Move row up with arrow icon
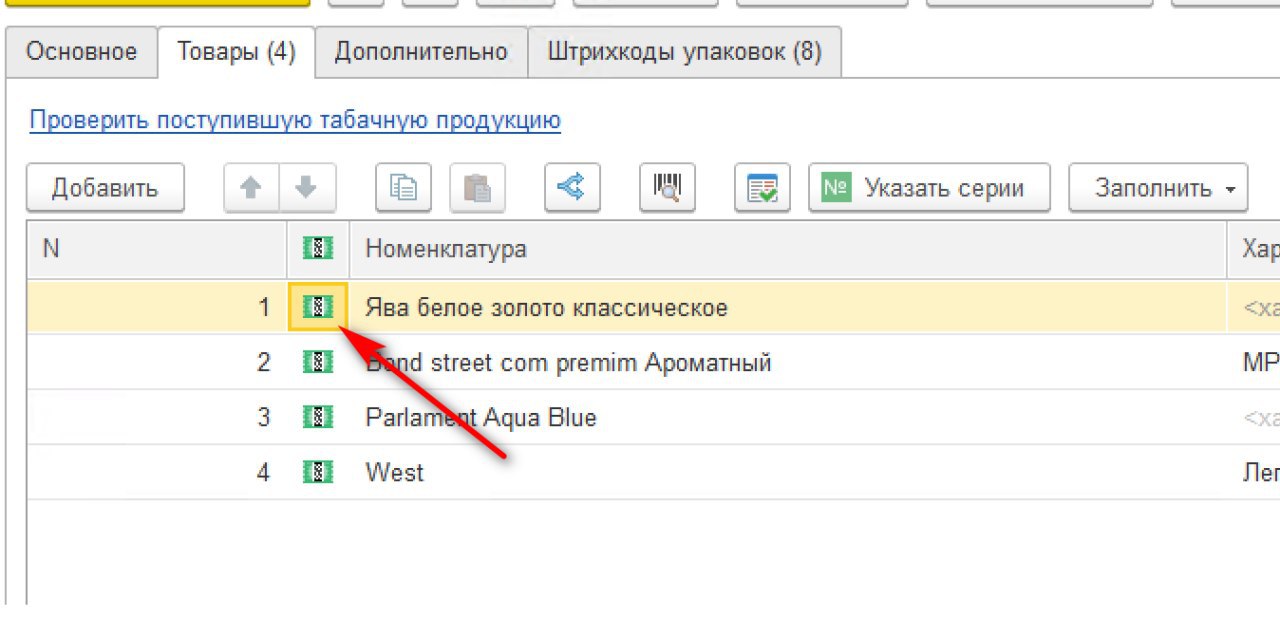 coord(252,188)
